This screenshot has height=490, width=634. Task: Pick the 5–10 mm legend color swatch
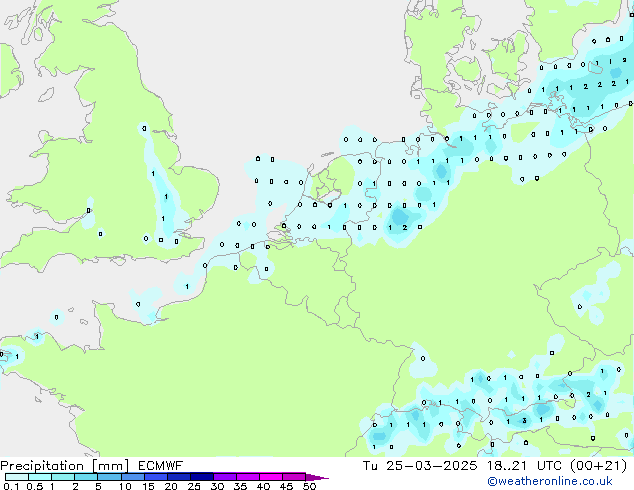[x=109, y=477]
